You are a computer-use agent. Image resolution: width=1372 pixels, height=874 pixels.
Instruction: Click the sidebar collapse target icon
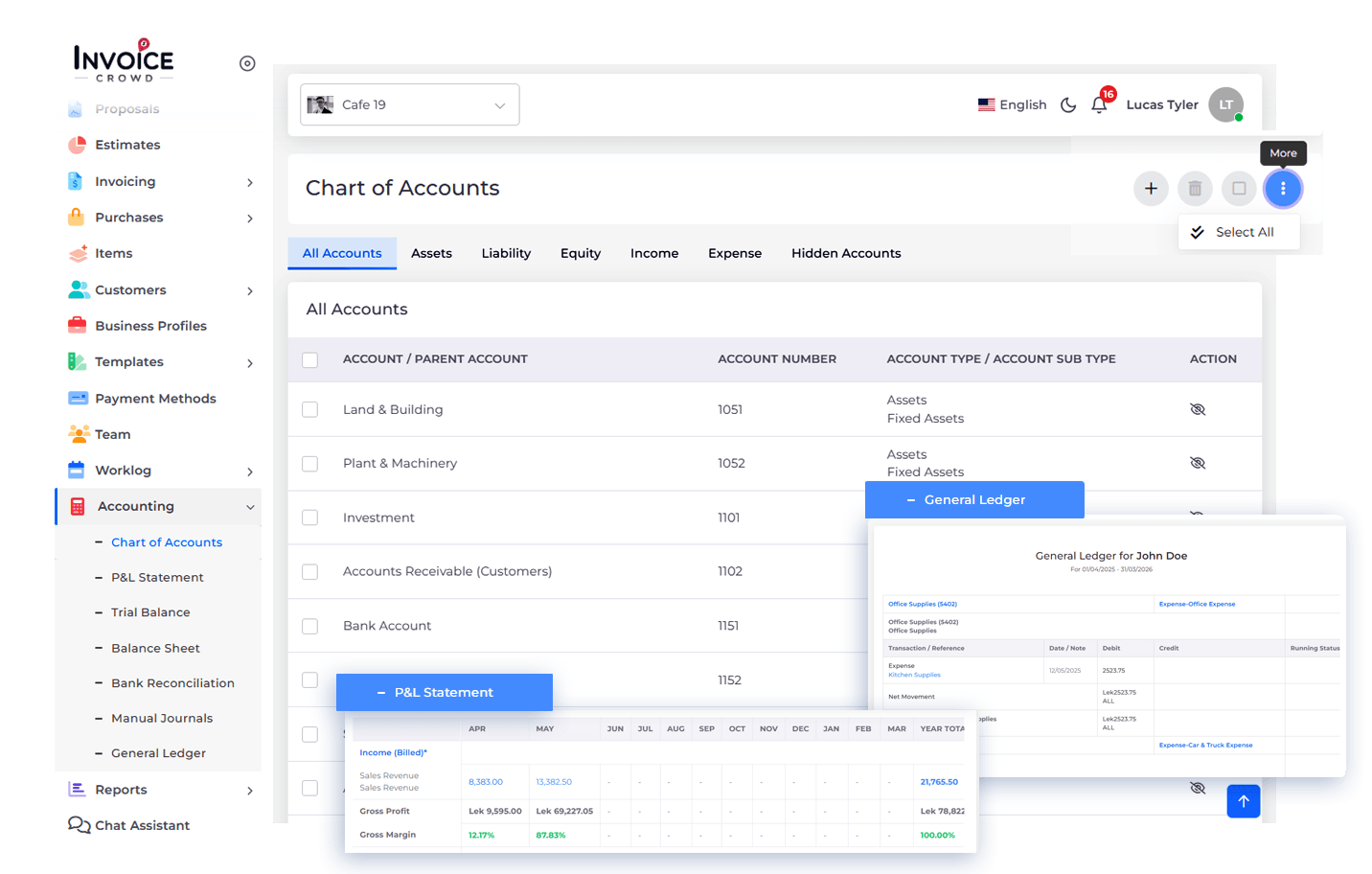247,63
